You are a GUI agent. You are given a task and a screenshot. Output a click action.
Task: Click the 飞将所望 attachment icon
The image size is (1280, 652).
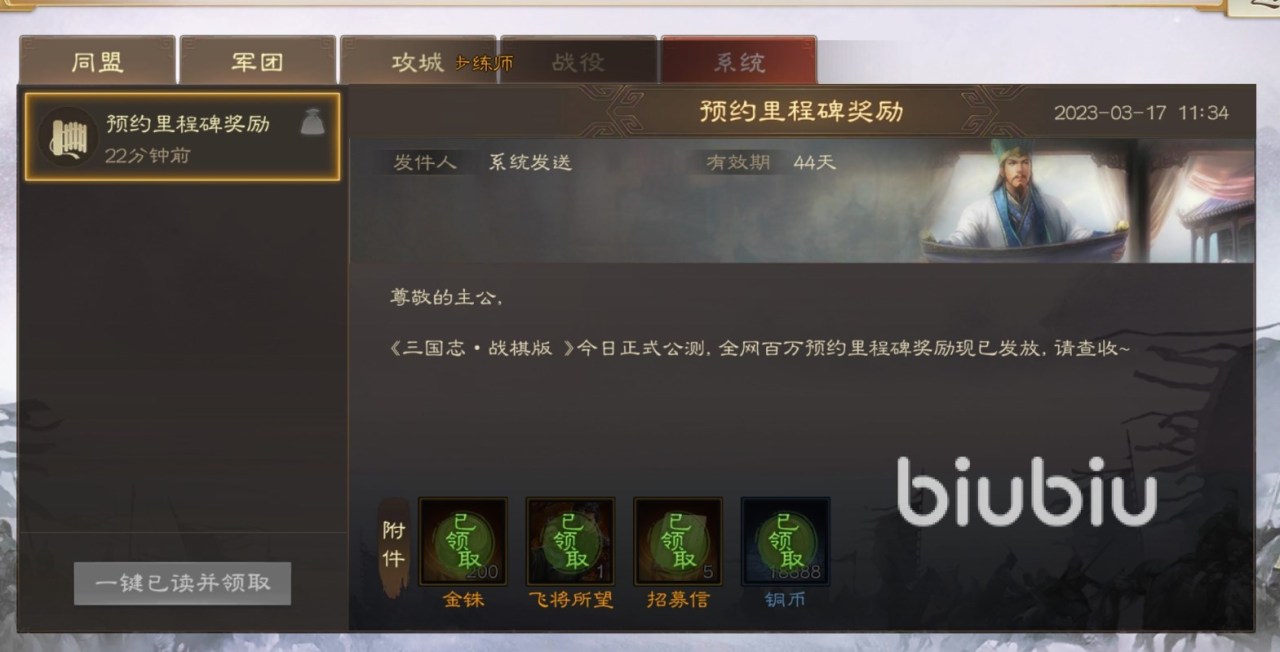pos(571,541)
